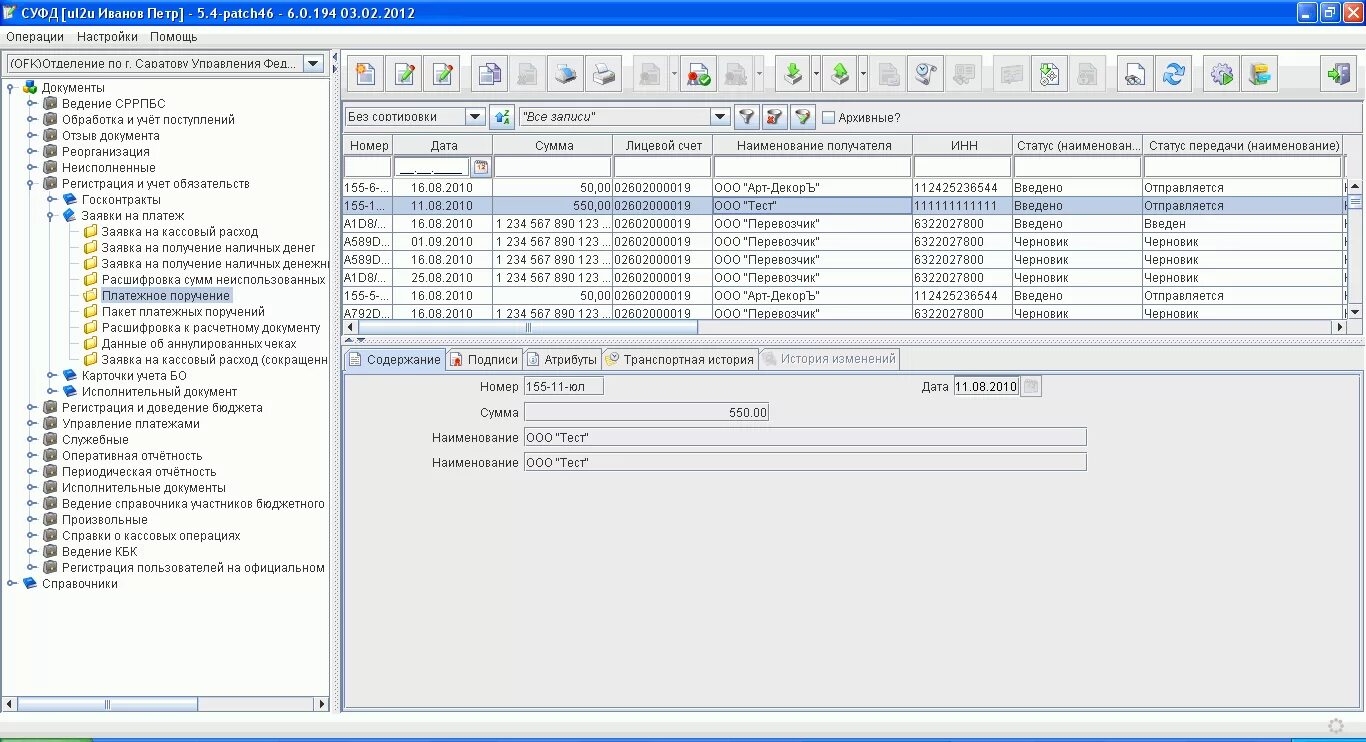Open the Транспортная история tab

click(x=679, y=359)
